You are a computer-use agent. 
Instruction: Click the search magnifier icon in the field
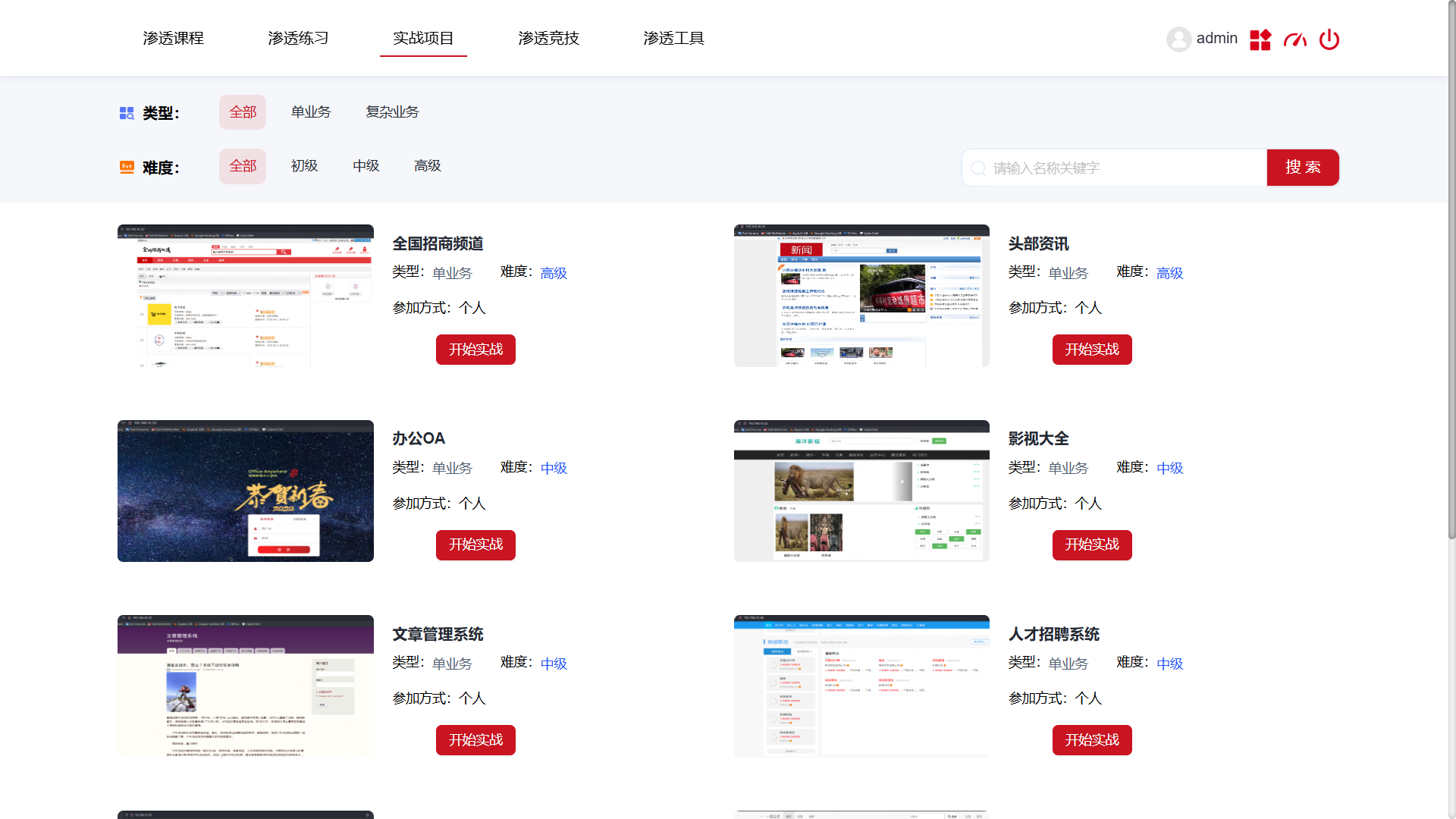click(978, 168)
